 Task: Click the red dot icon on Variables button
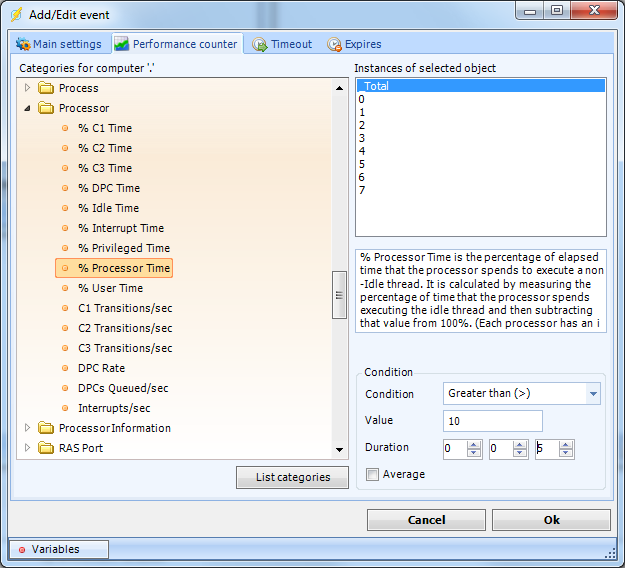tap(22, 550)
